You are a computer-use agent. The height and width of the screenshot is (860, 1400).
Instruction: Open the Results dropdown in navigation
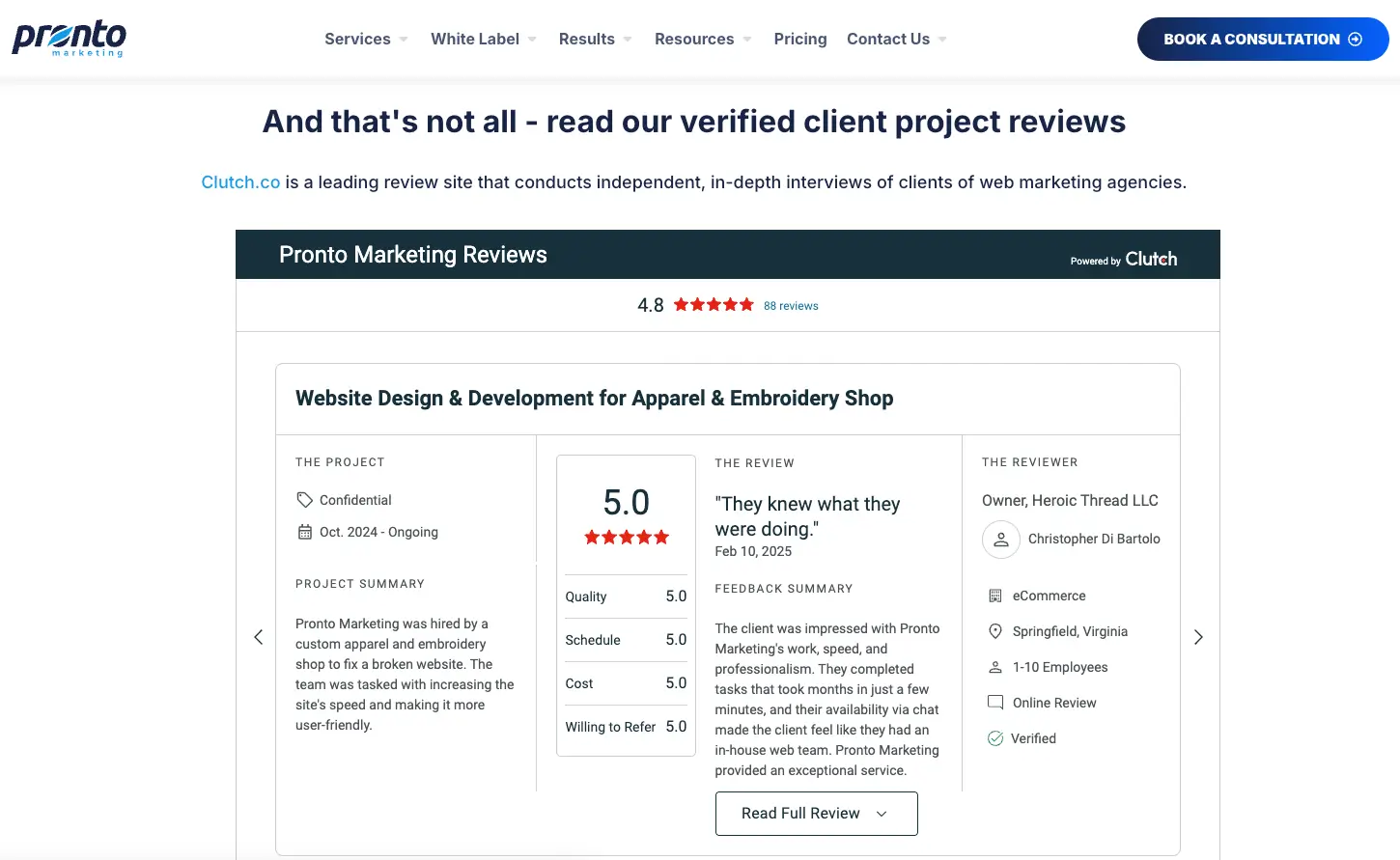pos(595,39)
